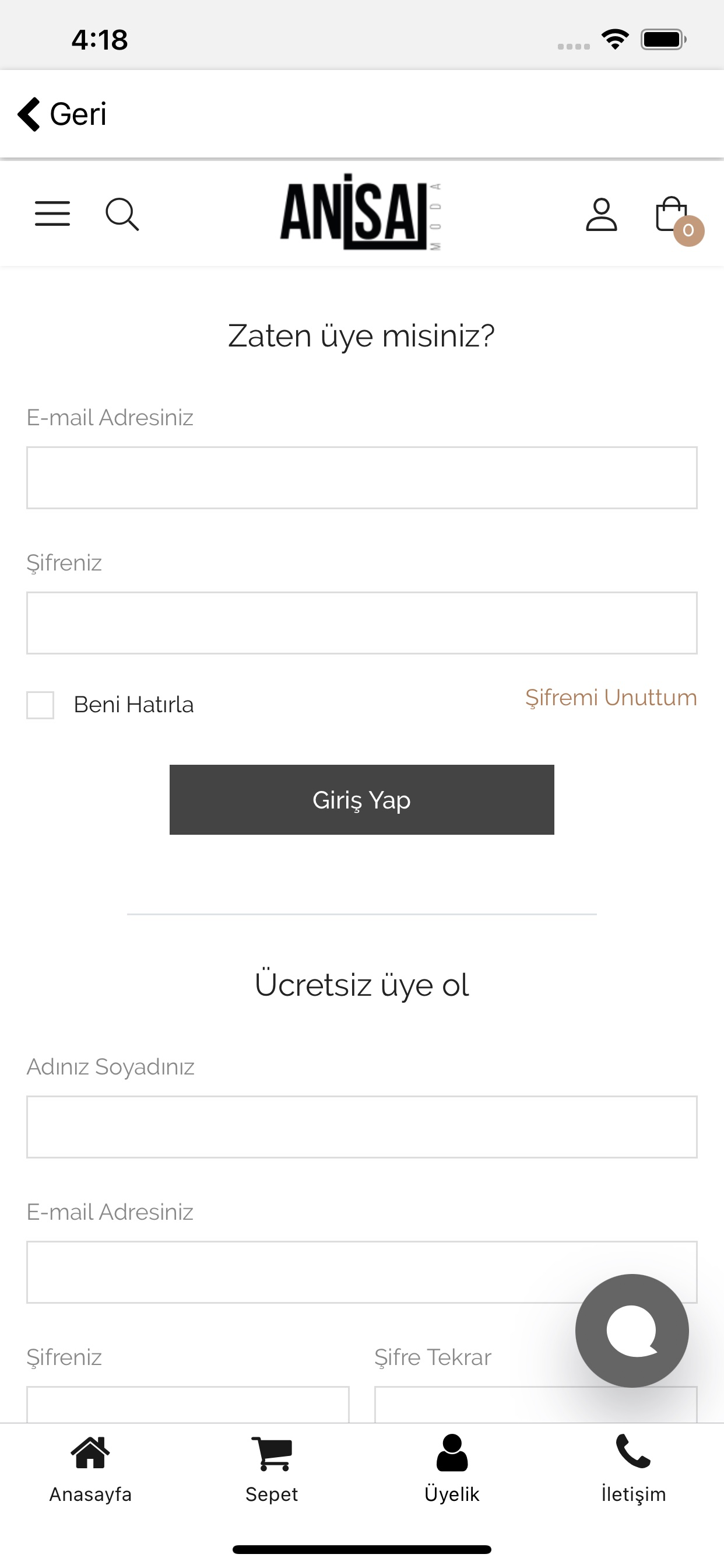The height and width of the screenshot is (1568, 724).
Task: Click the Giriş Yap button
Action: 362,799
